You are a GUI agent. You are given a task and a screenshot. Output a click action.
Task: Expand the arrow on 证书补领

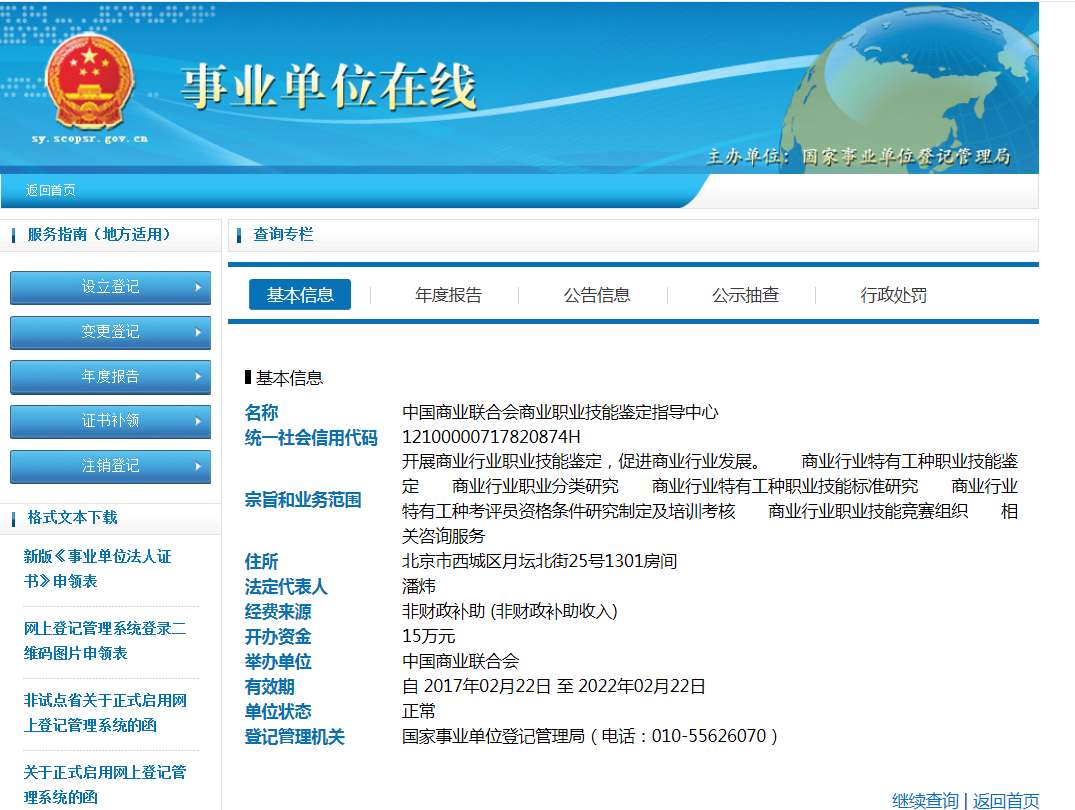point(197,421)
